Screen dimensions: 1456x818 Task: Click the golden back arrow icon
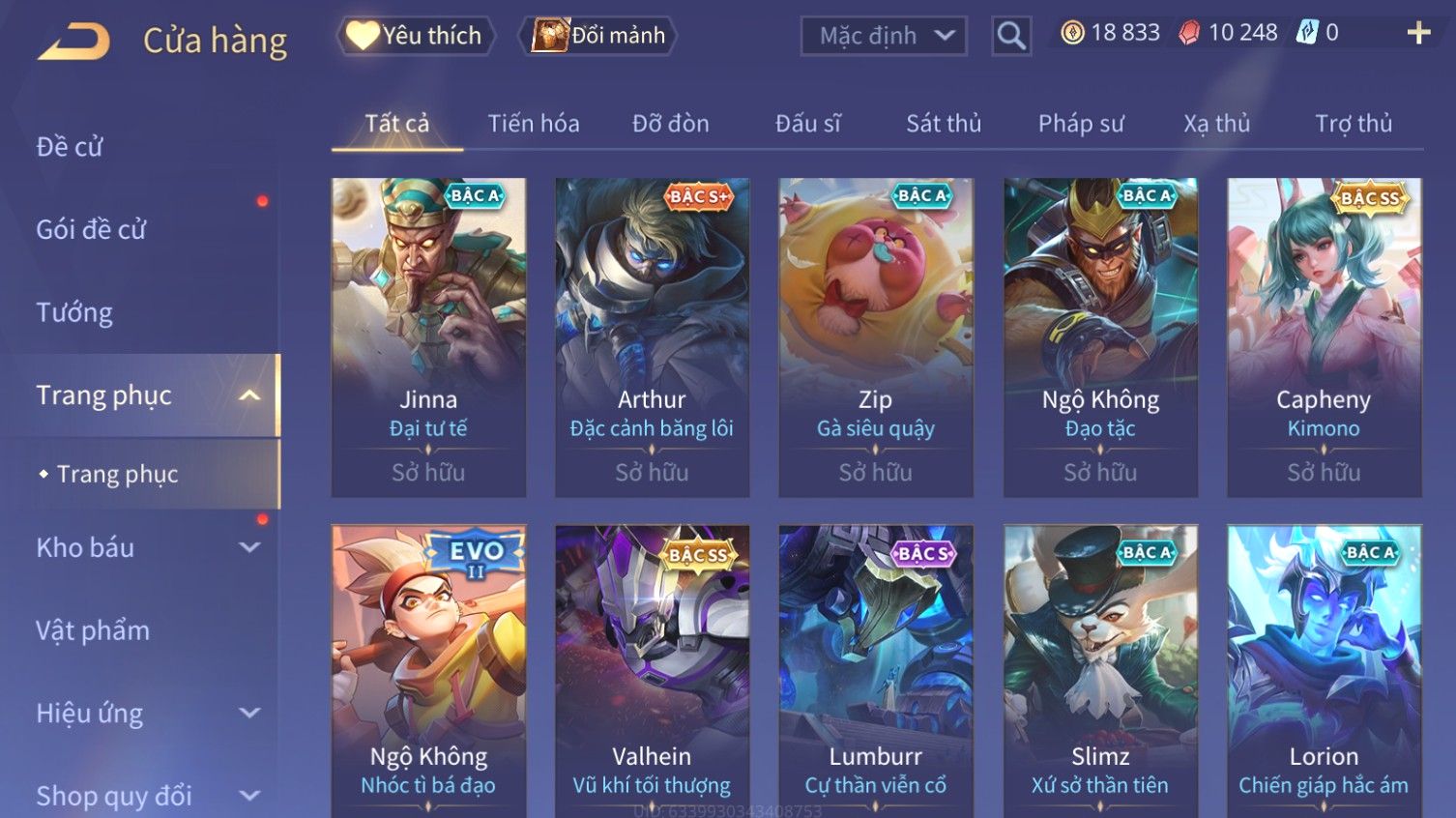tap(73, 41)
